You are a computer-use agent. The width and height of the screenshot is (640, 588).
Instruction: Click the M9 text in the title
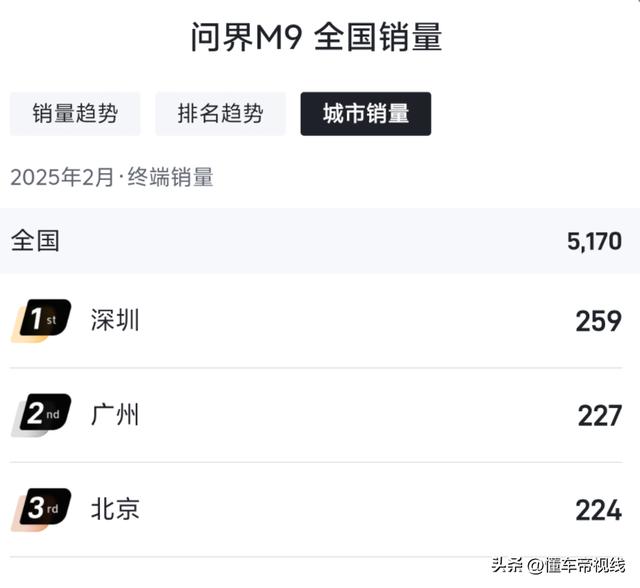point(279,38)
